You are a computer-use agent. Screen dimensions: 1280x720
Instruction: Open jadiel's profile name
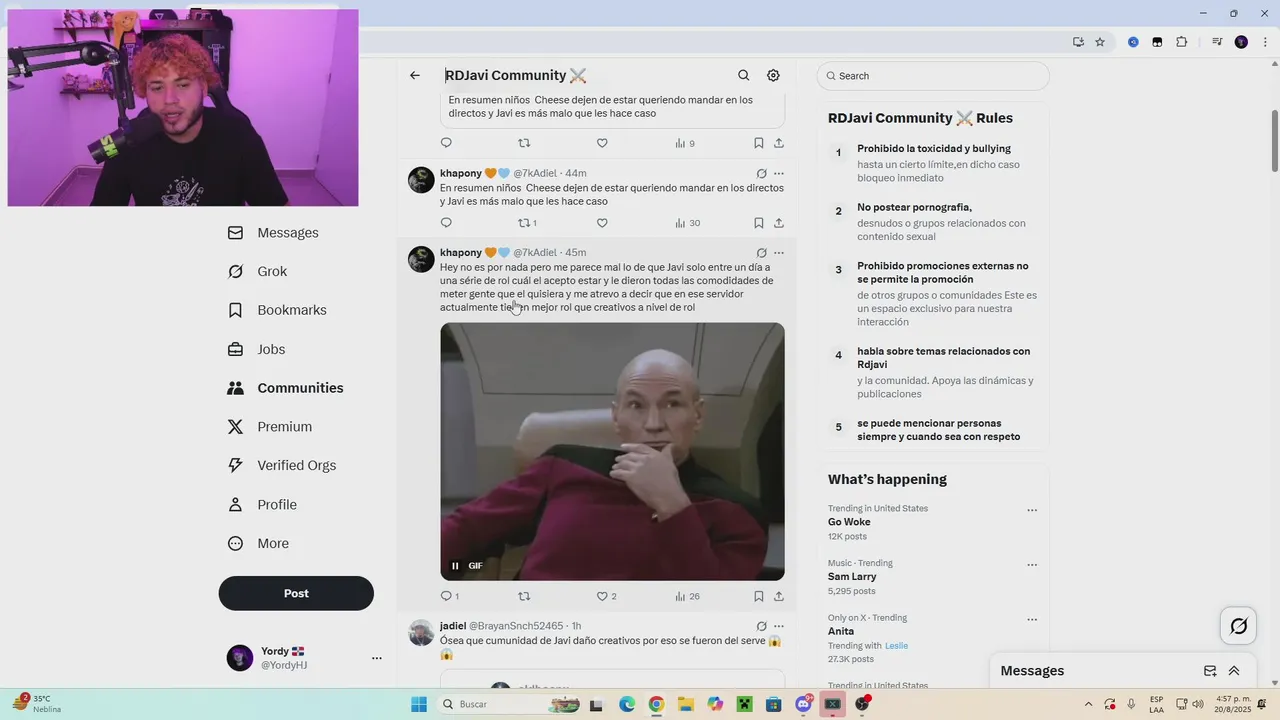point(453,626)
